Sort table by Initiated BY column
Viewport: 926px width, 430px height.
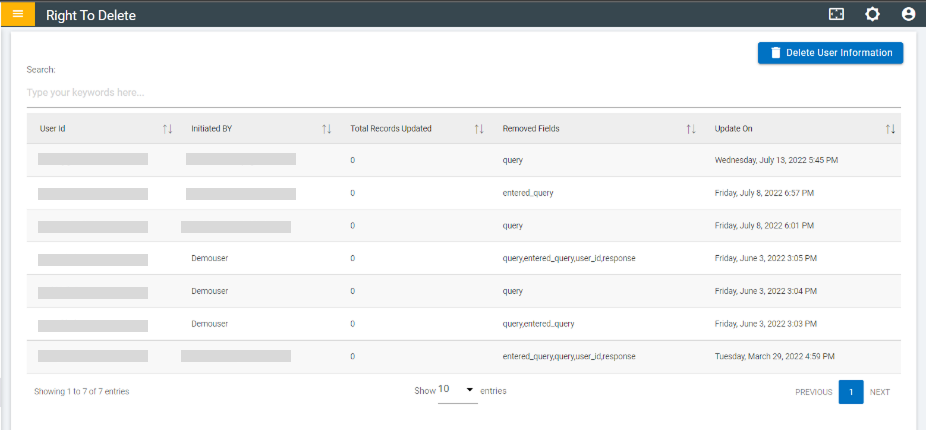click(326, 129)
